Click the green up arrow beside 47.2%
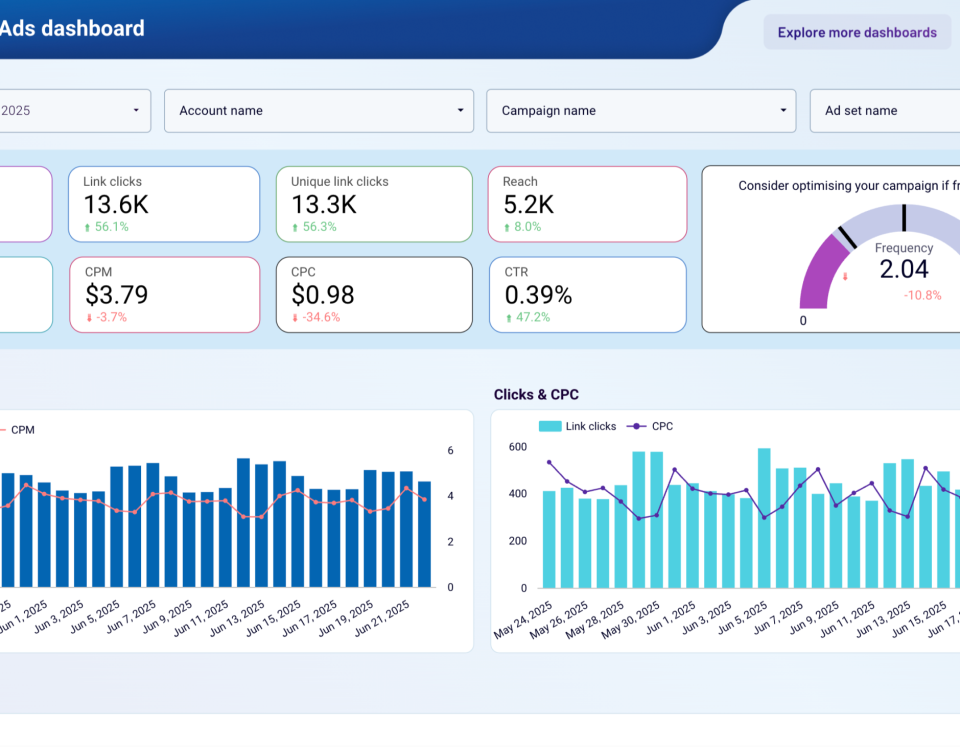The width and height of the screenshot is (960, 750). (x=509, y=318)
